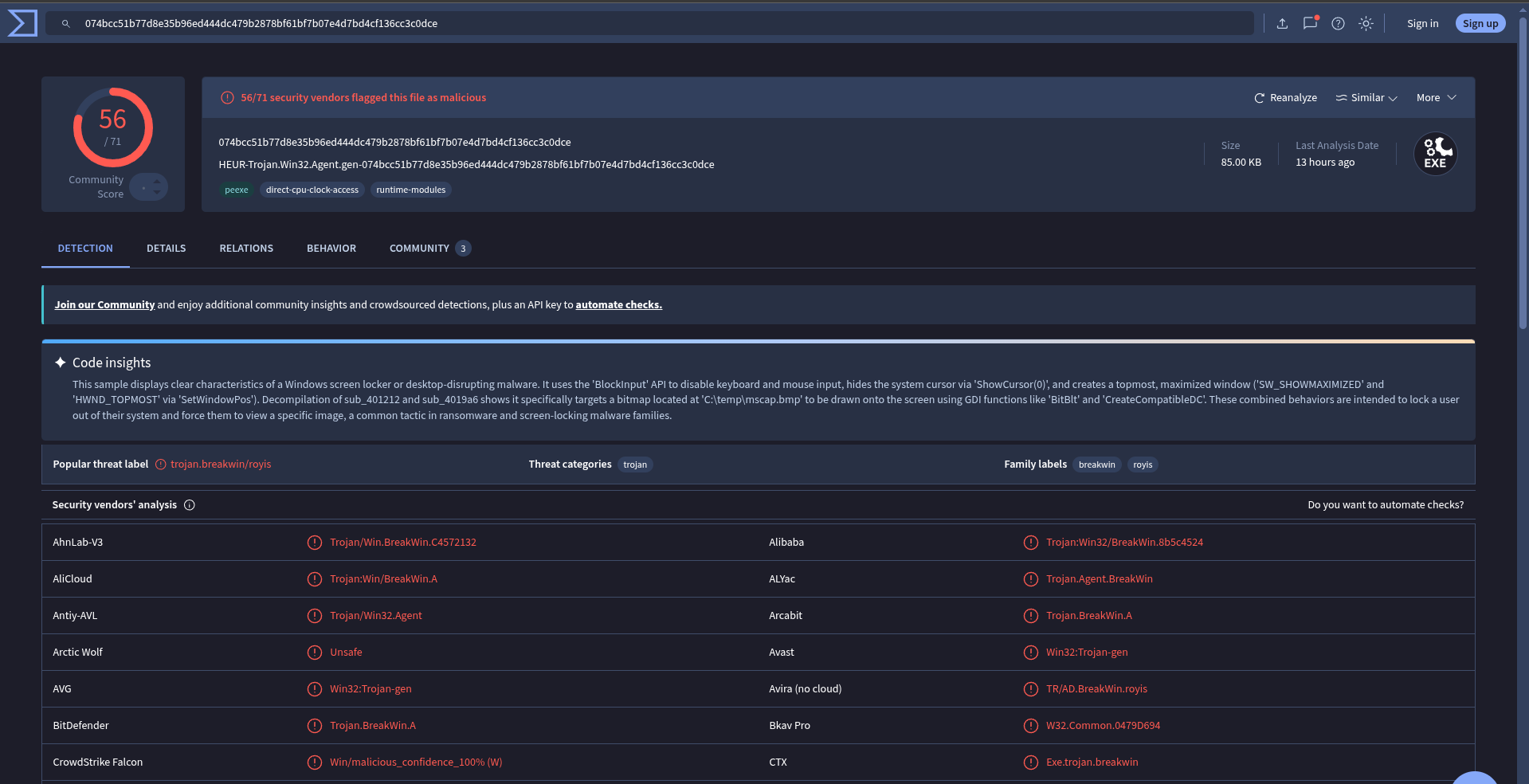Image resolution: width=1529 pixels, height=784 pixels.
Task: Click the file hash in the summary card
Action: coord(395,143)
